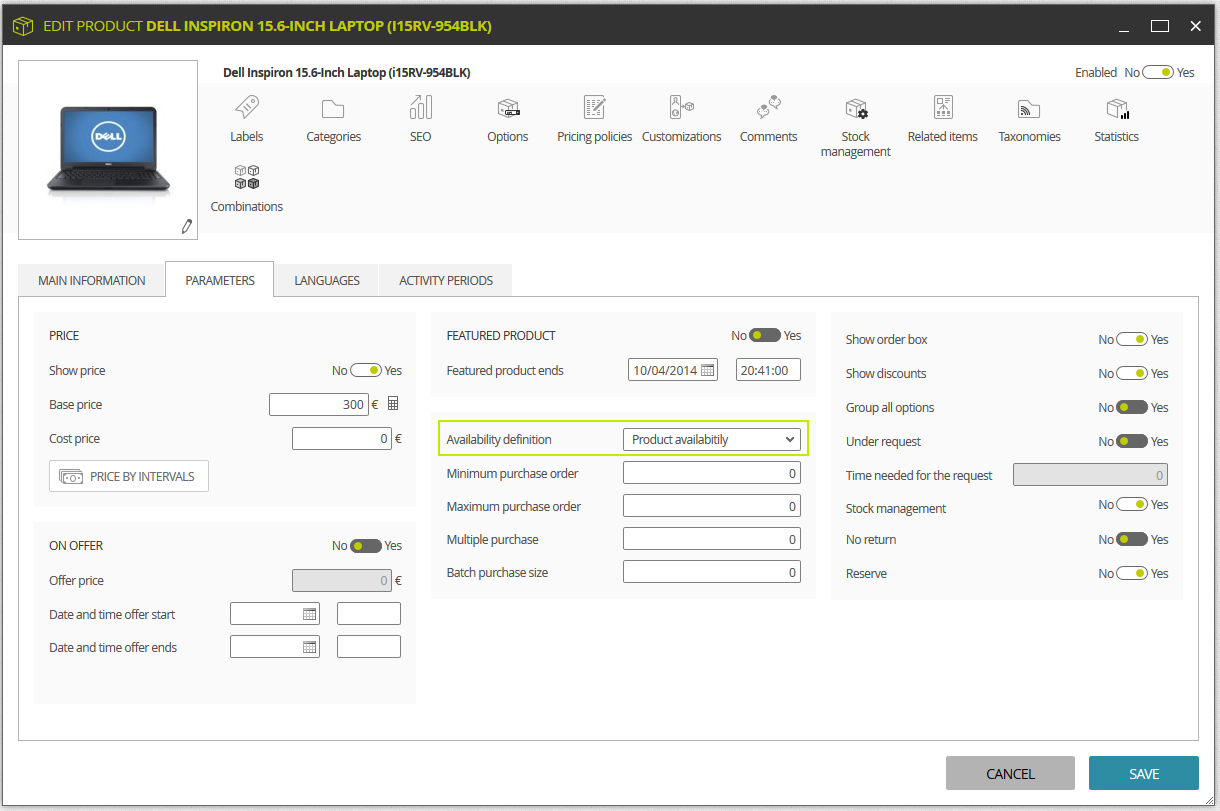Viewport: 1220px width, 811px height.
Task: Open the Statistics icon
Action: click(1117, 108)
